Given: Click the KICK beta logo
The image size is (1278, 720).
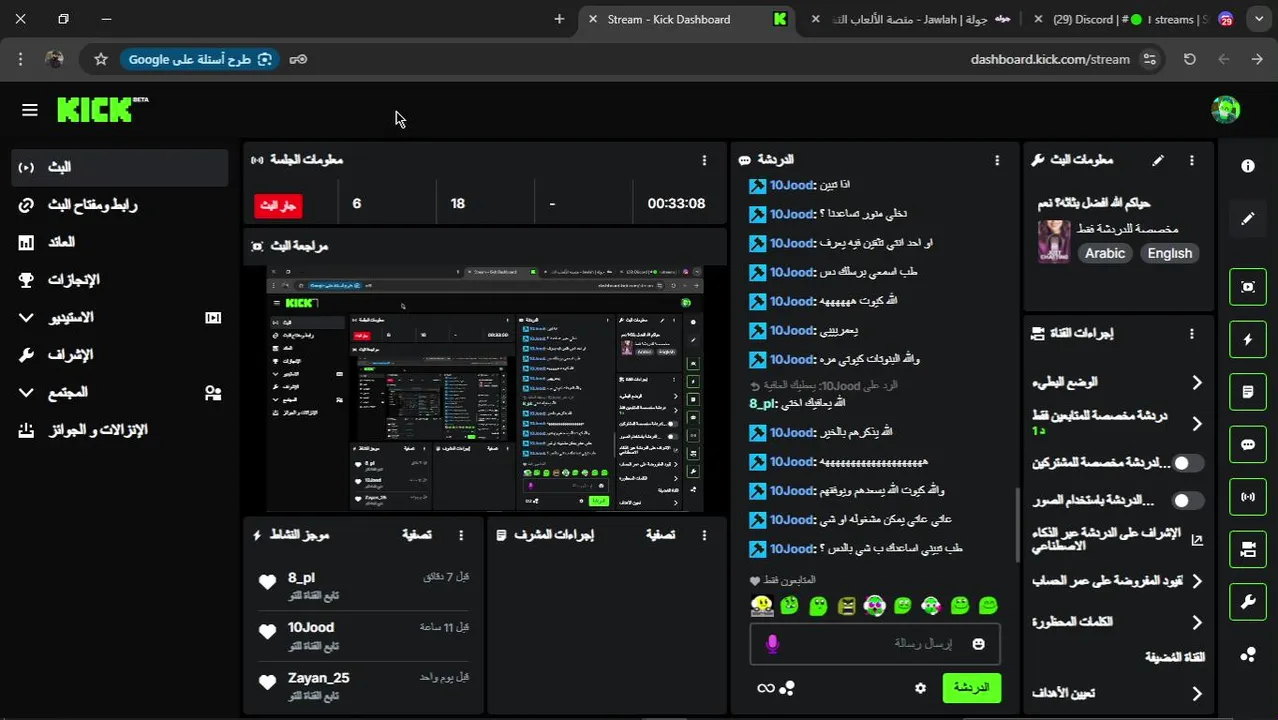Looking at the screenshot, I should (x=102, y=109).
